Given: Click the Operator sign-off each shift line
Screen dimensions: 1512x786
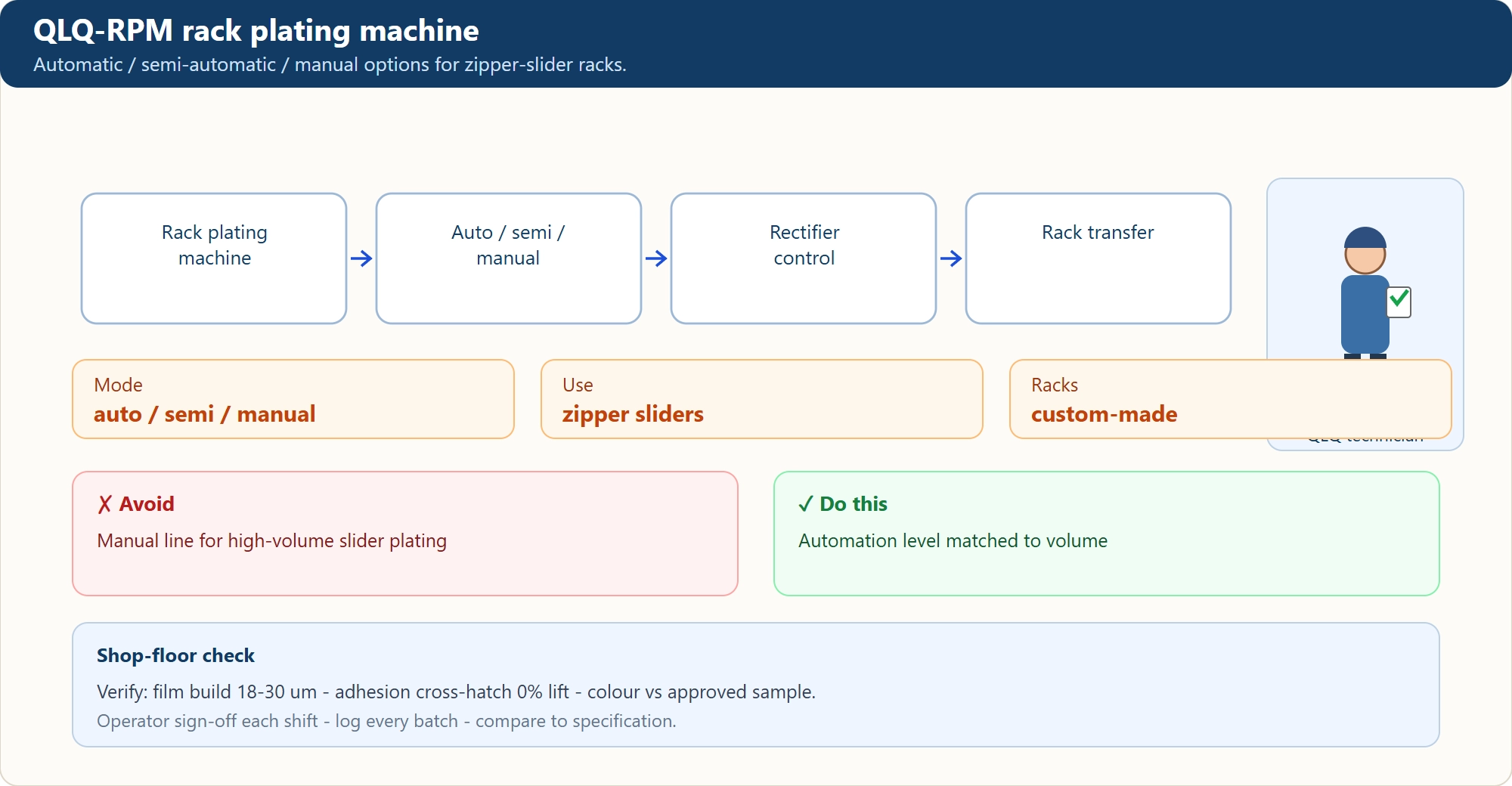Looking at the screenshot, I should pyautogui.click(x=386, y=721).
